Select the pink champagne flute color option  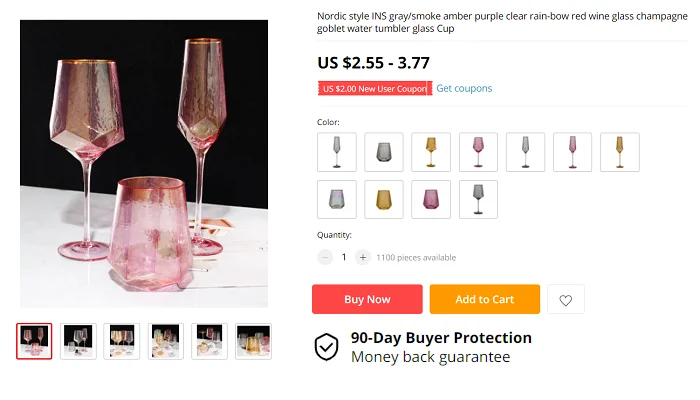572,152
